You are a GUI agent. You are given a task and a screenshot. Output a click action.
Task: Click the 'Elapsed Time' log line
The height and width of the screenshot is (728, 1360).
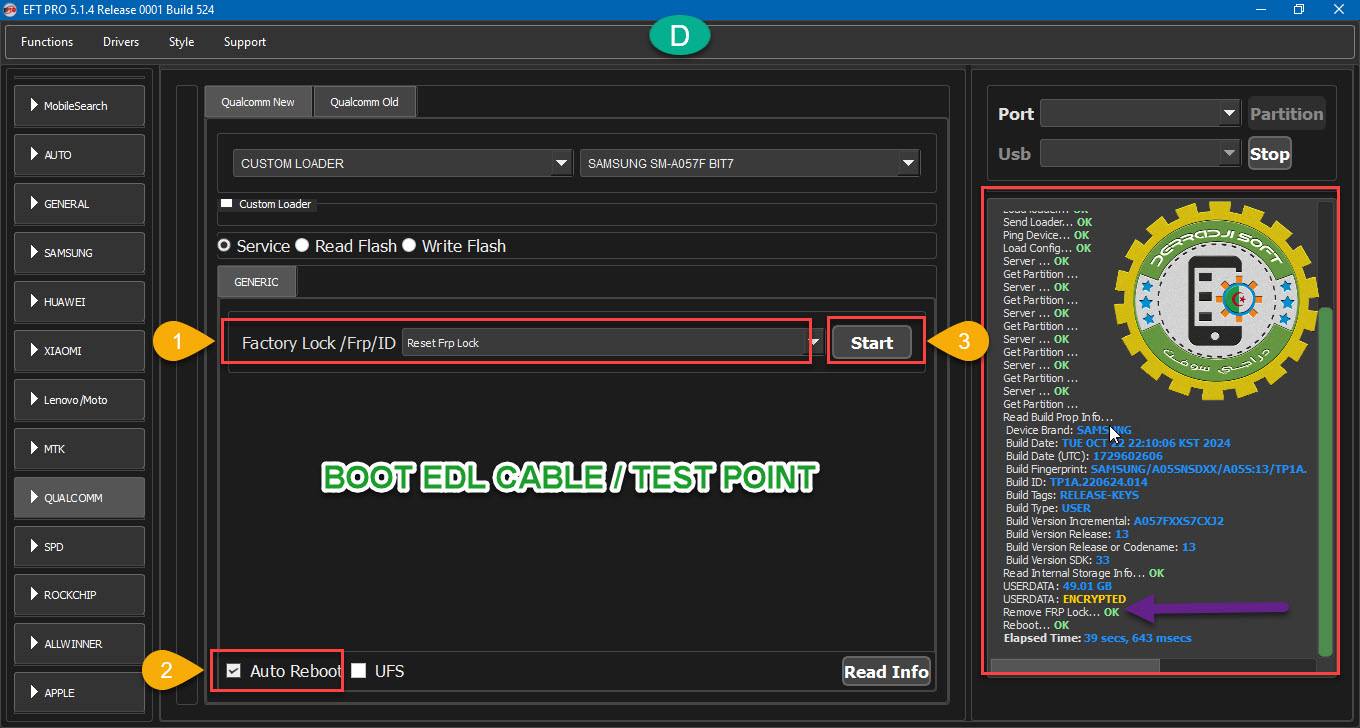tap(1097, 638)
